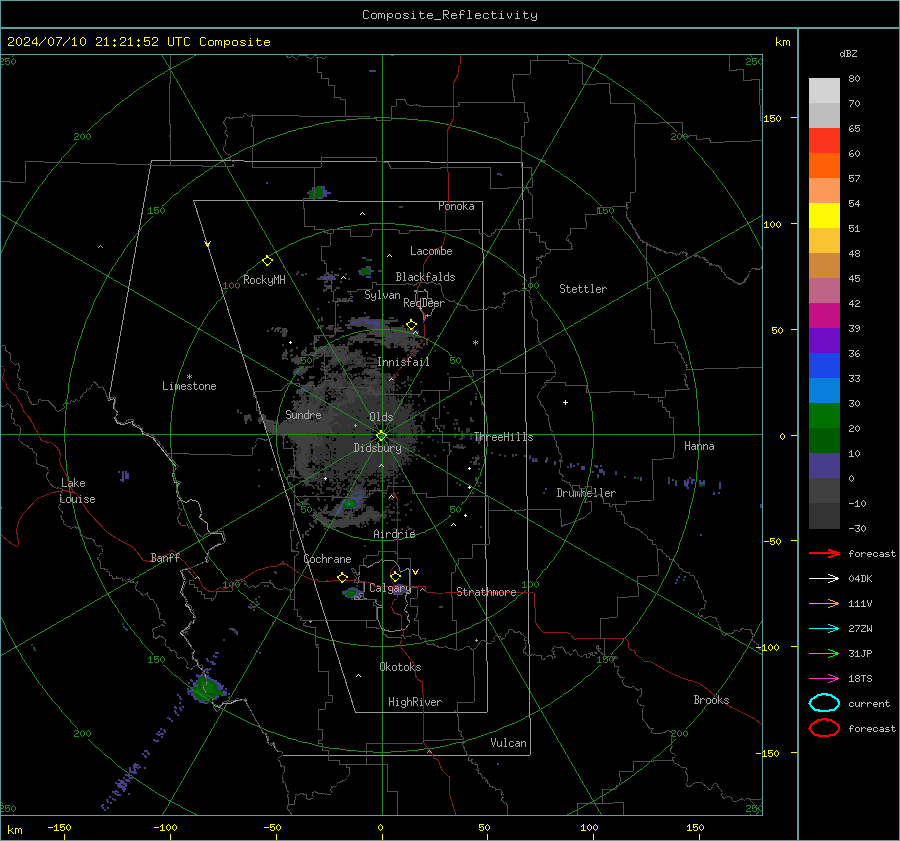This screenshot has height=841, width=900.
Task: Click the yellow v marker northeast of Calgary
Action: 416,572
